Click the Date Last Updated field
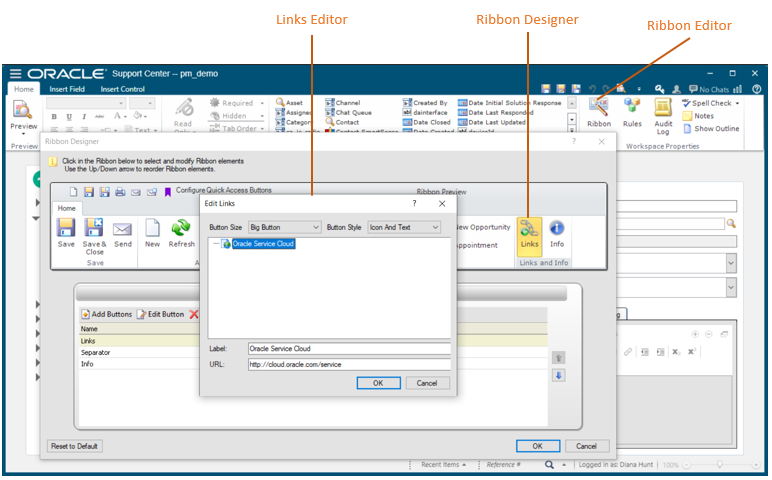 491,122
